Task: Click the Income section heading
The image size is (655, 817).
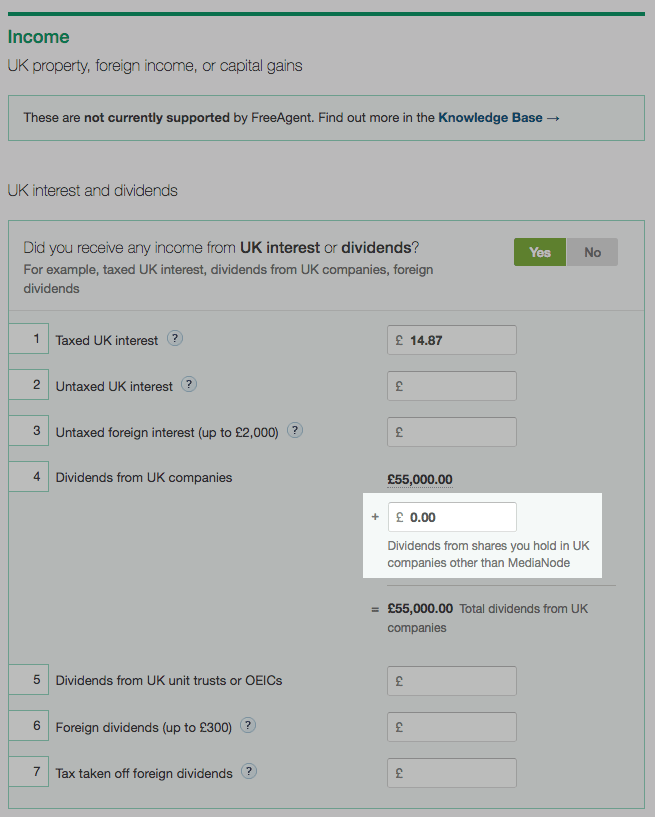Action: 39,37
